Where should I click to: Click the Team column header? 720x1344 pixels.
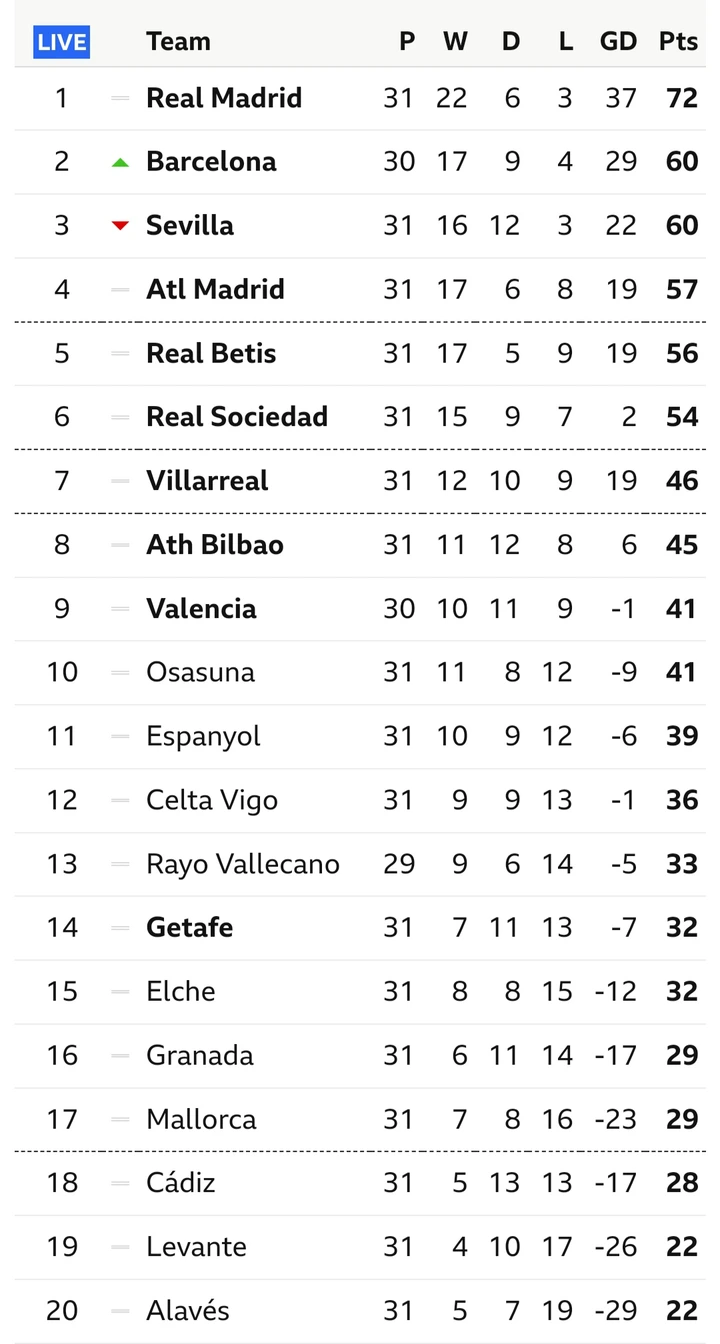click(x=178, y=42)
